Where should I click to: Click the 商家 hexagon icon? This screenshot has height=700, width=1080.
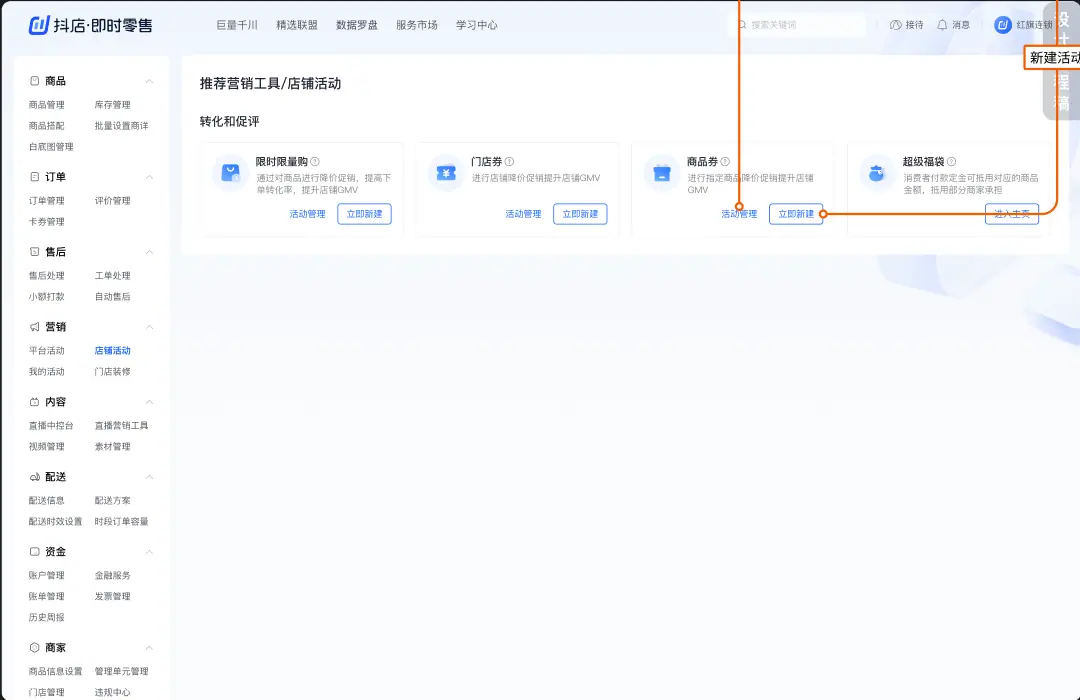pyautogui.click(x=34, y=648)
